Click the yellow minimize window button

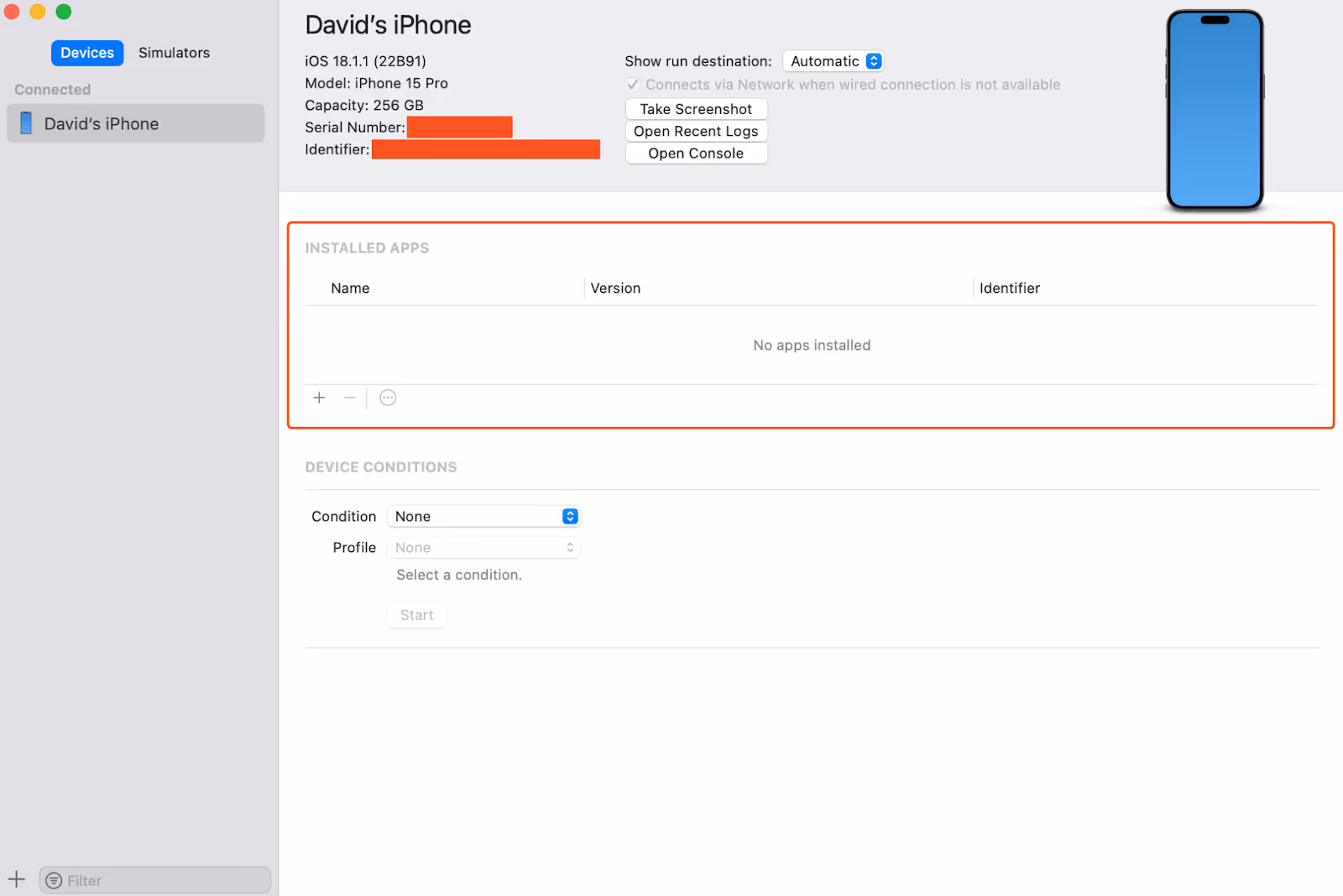pyautogui.click(x=38, y=12)
